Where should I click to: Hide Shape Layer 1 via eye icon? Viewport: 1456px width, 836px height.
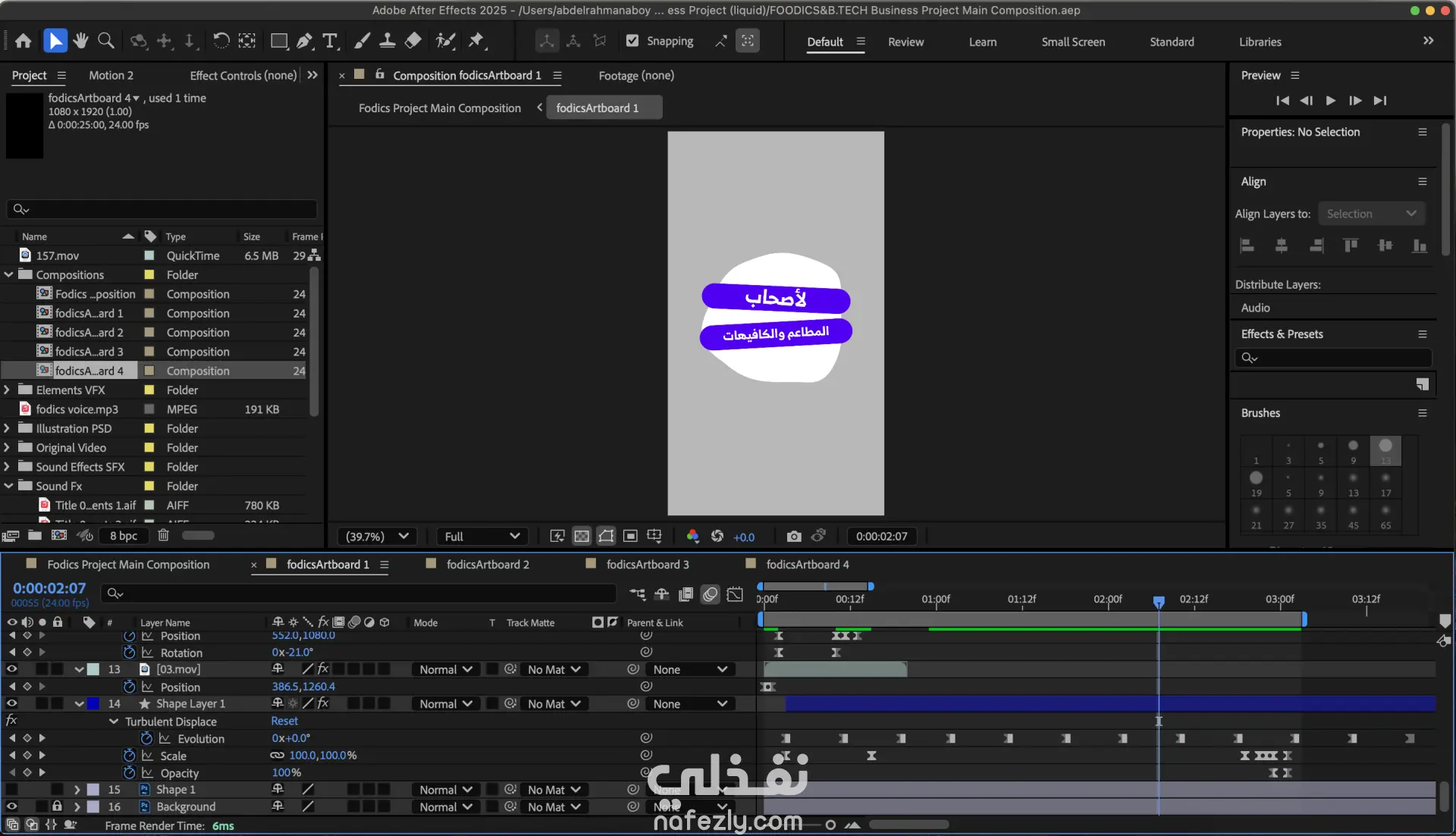tap(11, 703)
